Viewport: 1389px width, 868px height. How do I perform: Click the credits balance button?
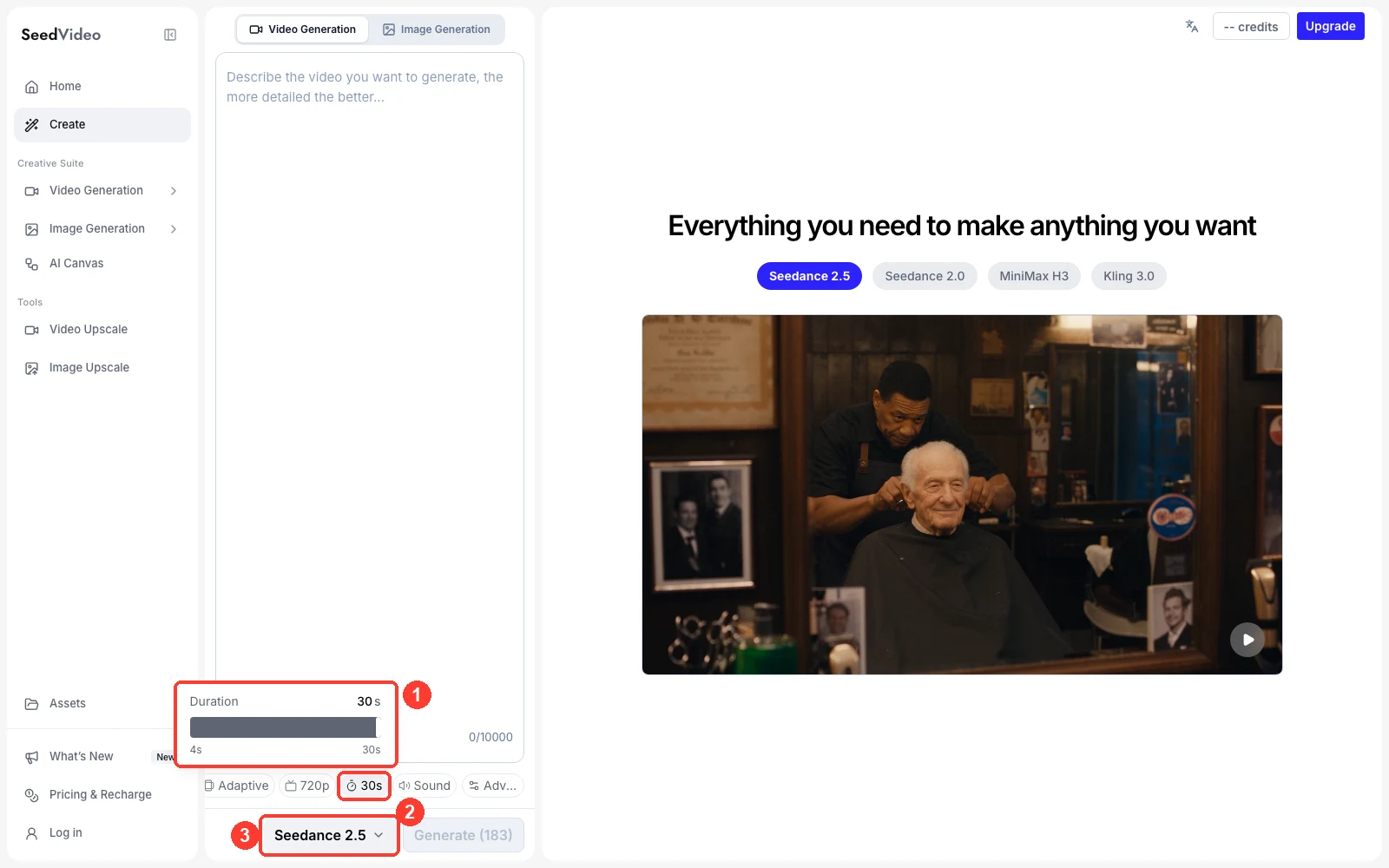click(1251, 27)
